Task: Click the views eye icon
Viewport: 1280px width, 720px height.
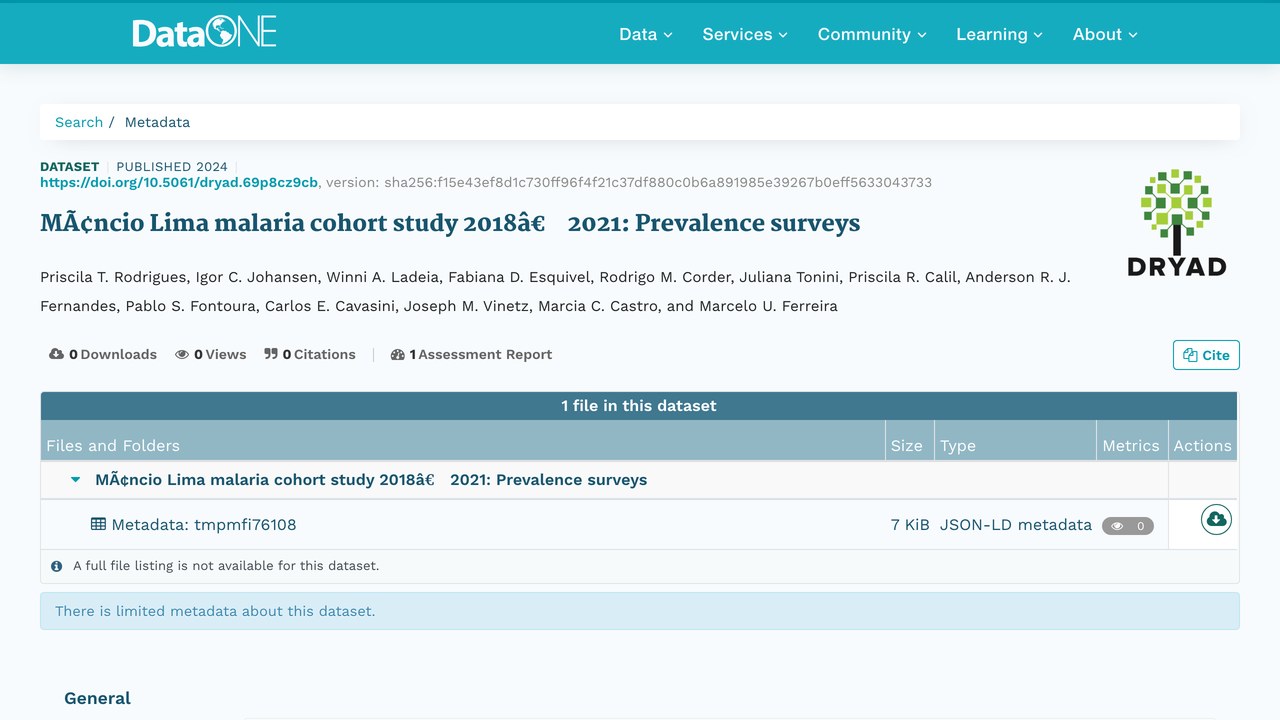Action: point(182,354)
